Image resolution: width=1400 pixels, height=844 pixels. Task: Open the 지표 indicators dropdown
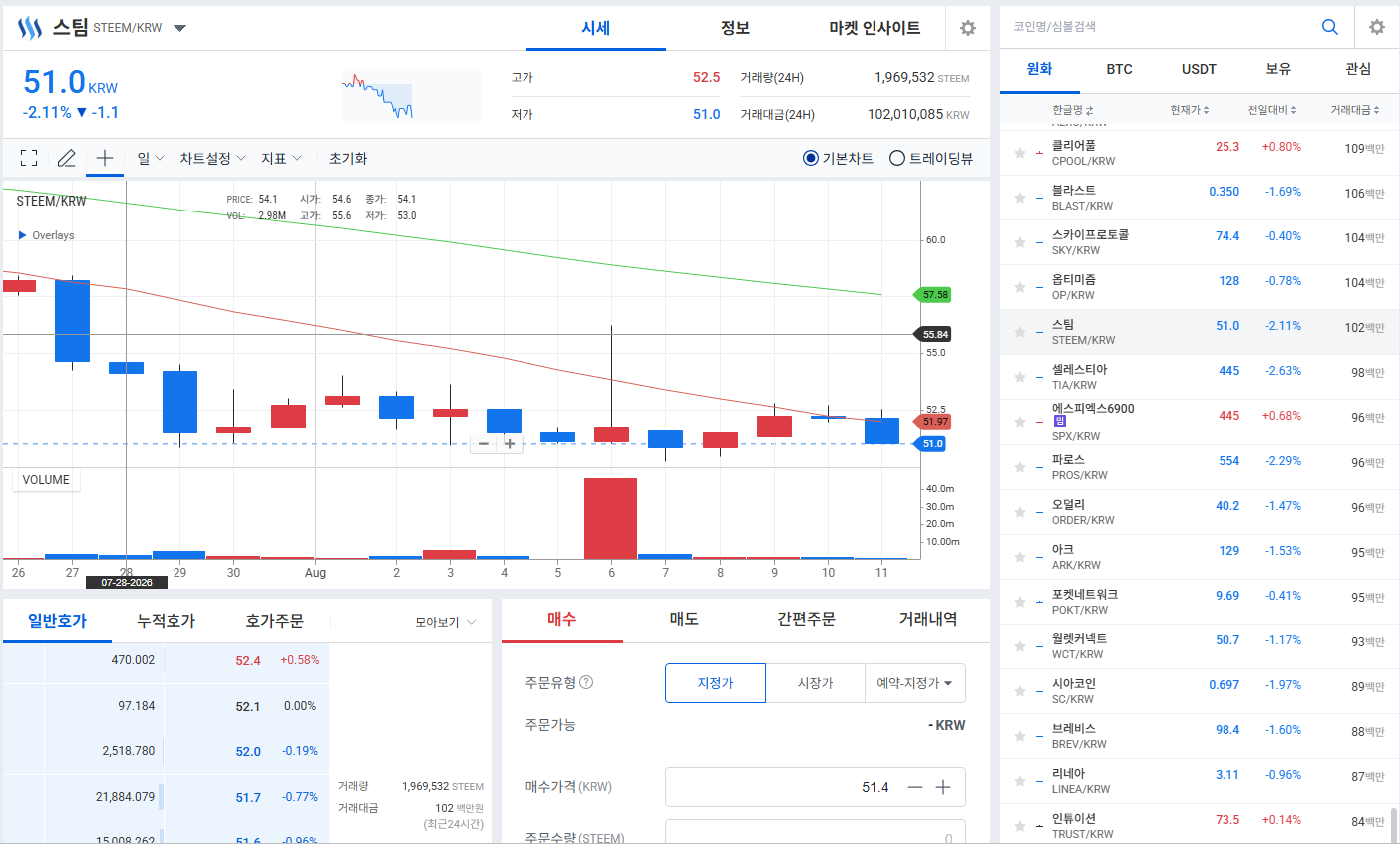(281, 158)
